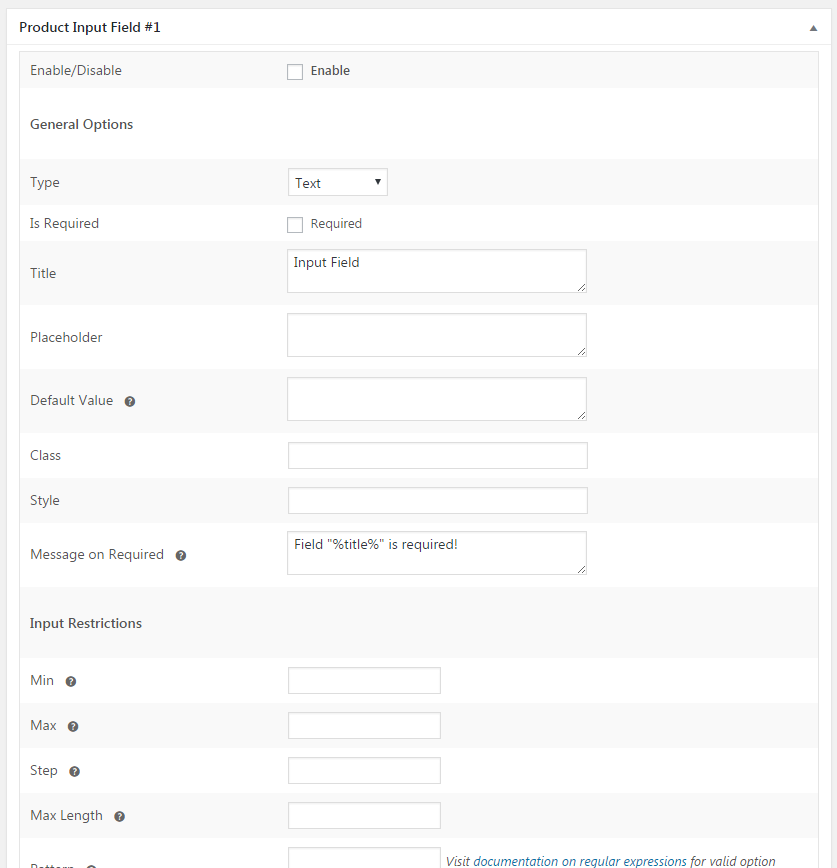The height and width of the screenshot is (868, 837).
Task: Click help icon beside Message on Required
Action: pos(181,555)
